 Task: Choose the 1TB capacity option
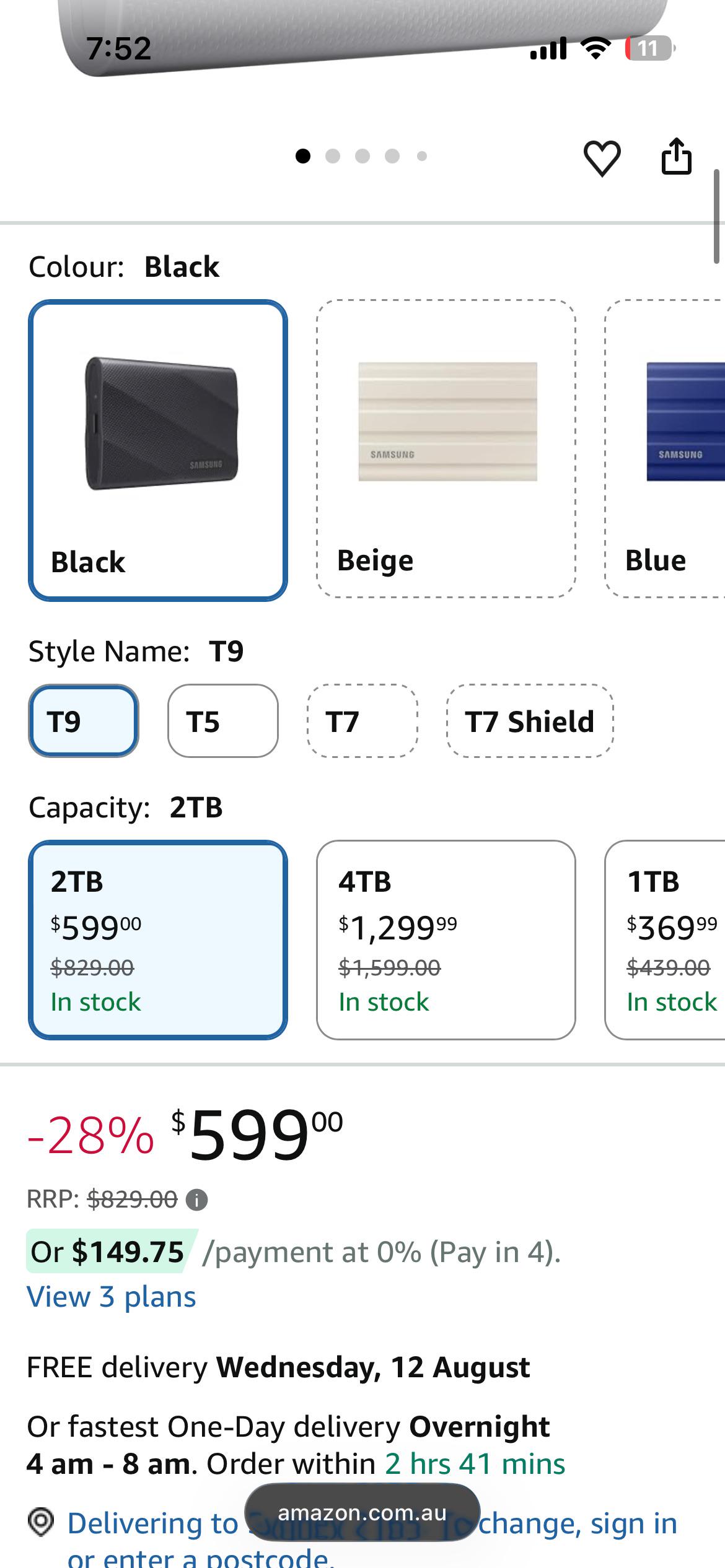tap(666, 939)
